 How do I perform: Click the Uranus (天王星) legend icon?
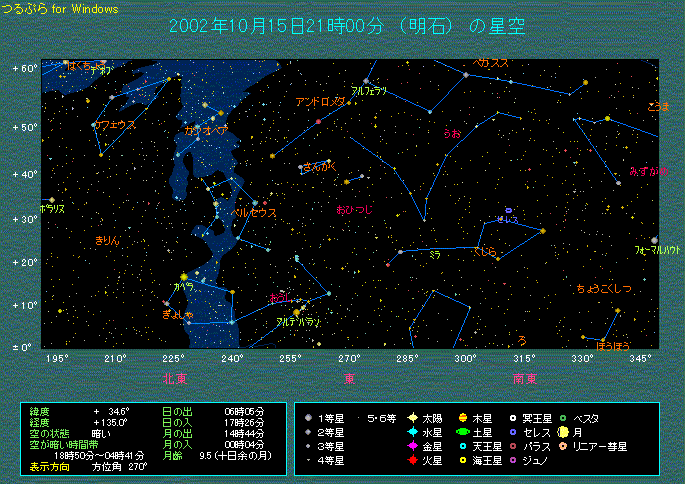(463, 446)
